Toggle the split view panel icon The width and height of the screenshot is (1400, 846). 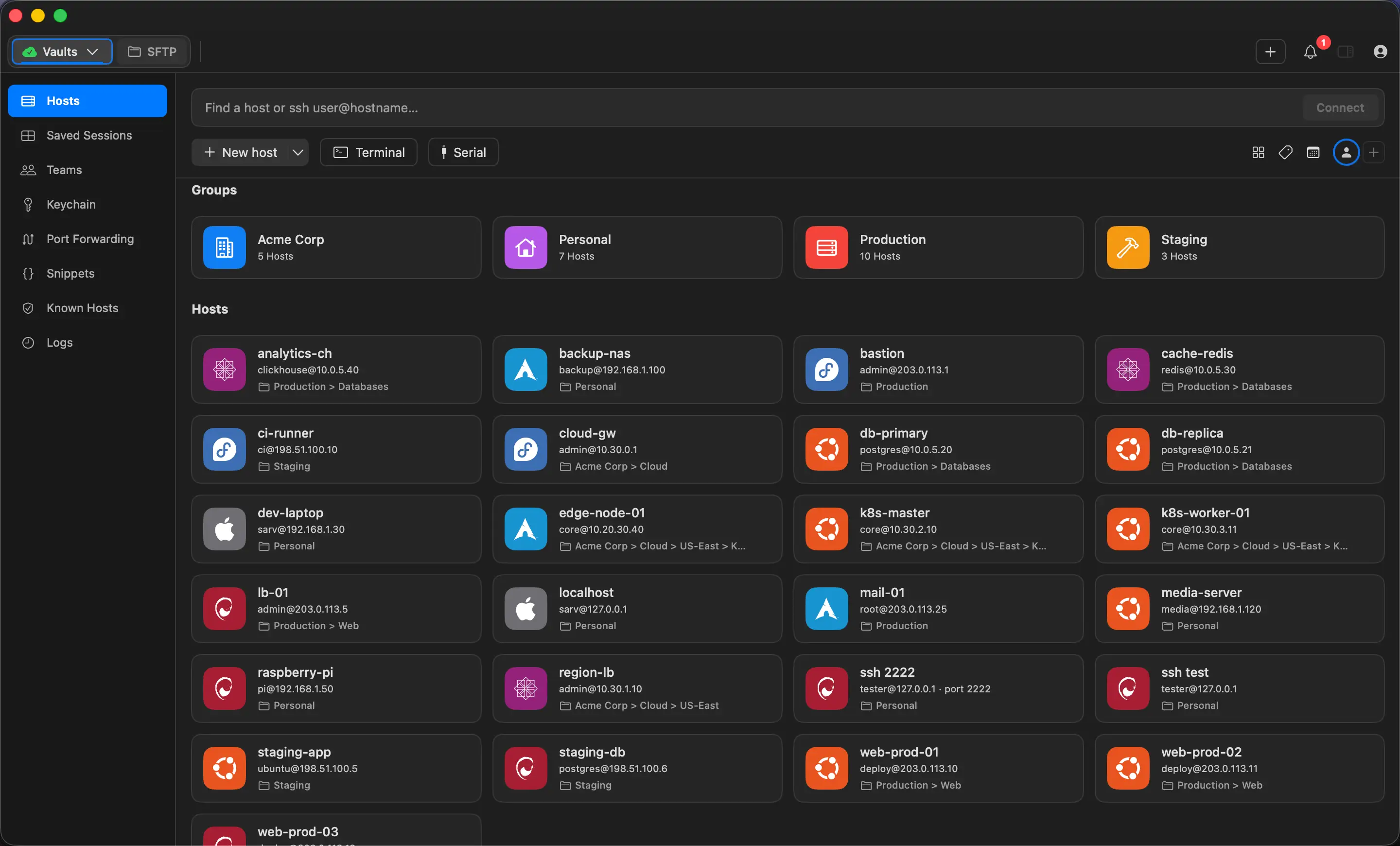pyautogui.click(x=1345, y=52)
